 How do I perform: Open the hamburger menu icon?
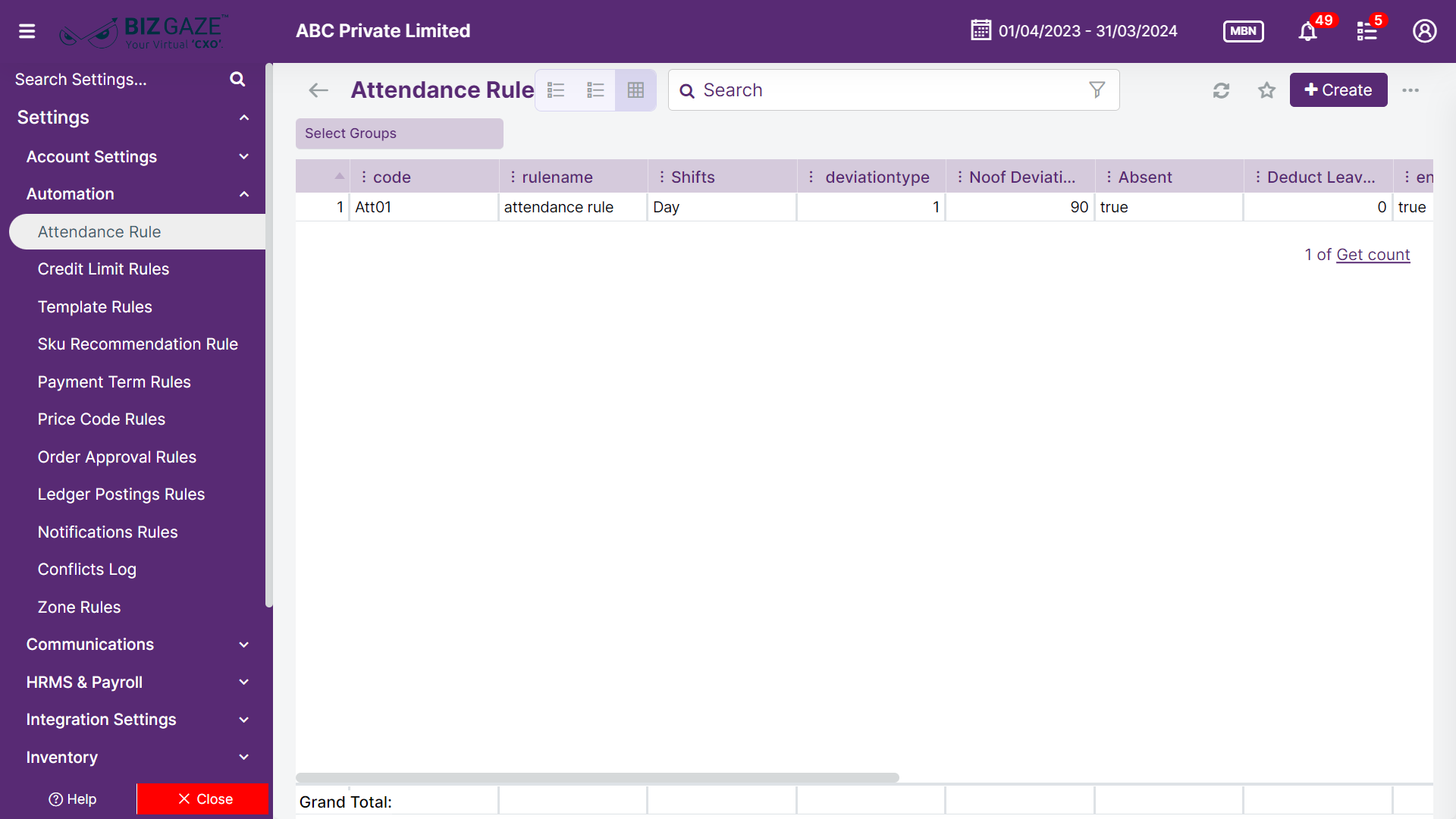(27, 31)
